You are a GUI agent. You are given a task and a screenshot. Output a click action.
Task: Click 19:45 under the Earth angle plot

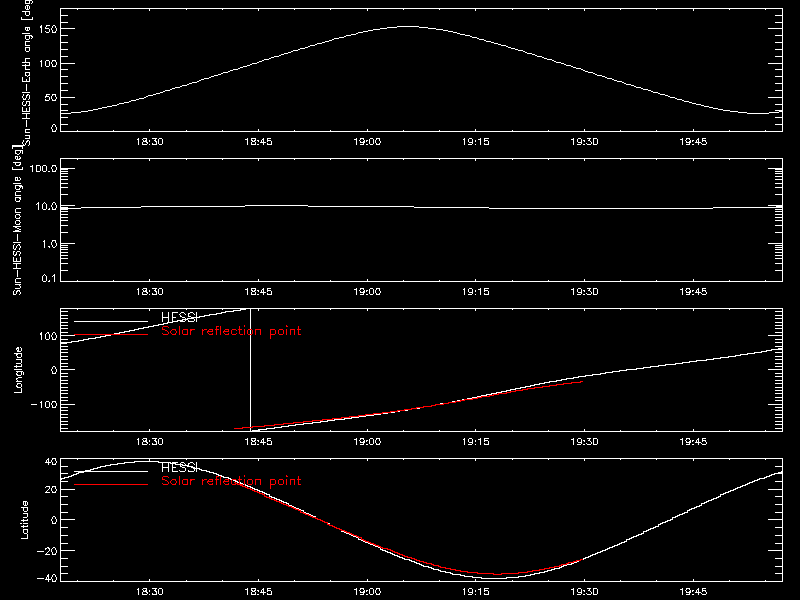(x=693, y=142)
